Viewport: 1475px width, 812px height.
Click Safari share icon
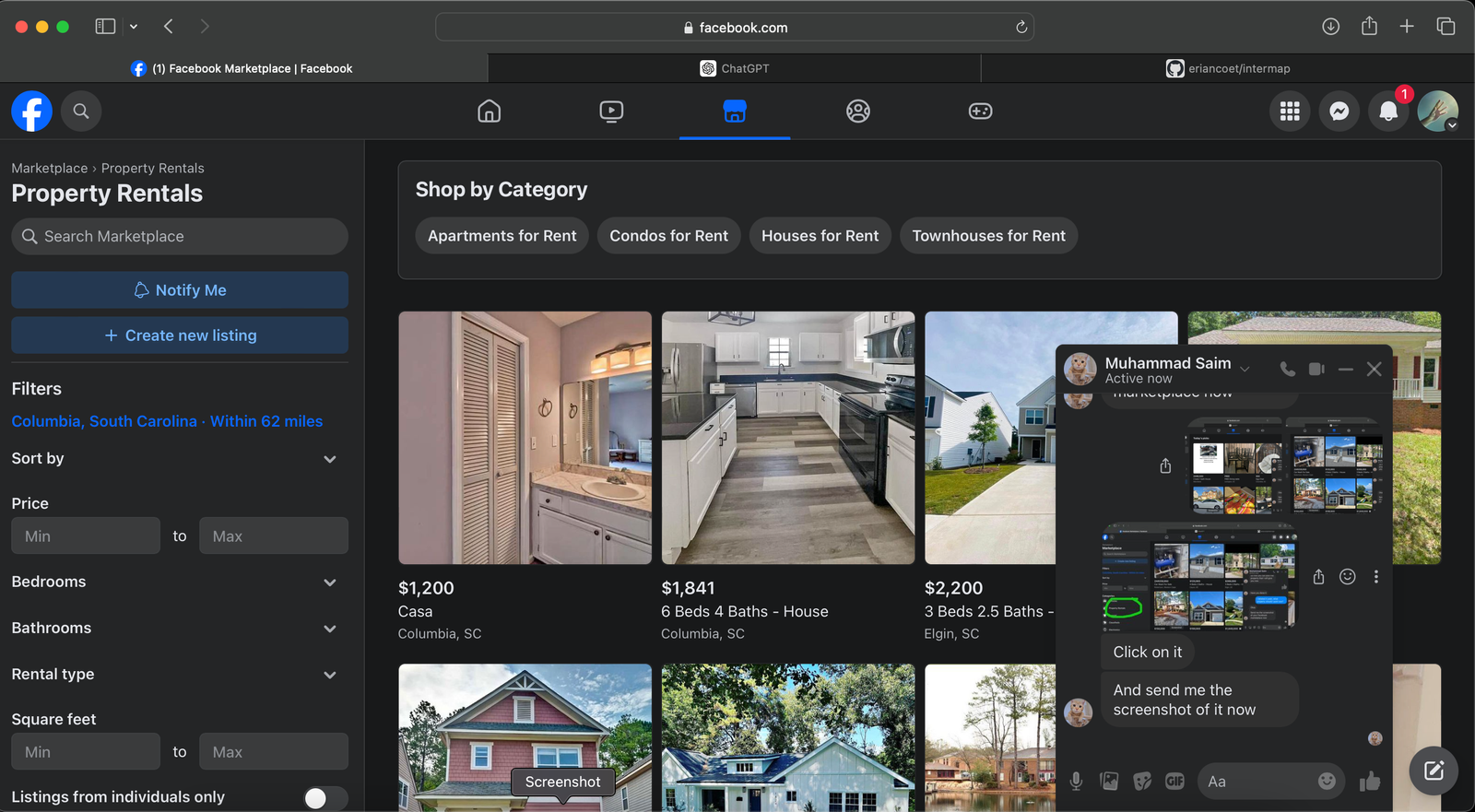point(1369,26)
